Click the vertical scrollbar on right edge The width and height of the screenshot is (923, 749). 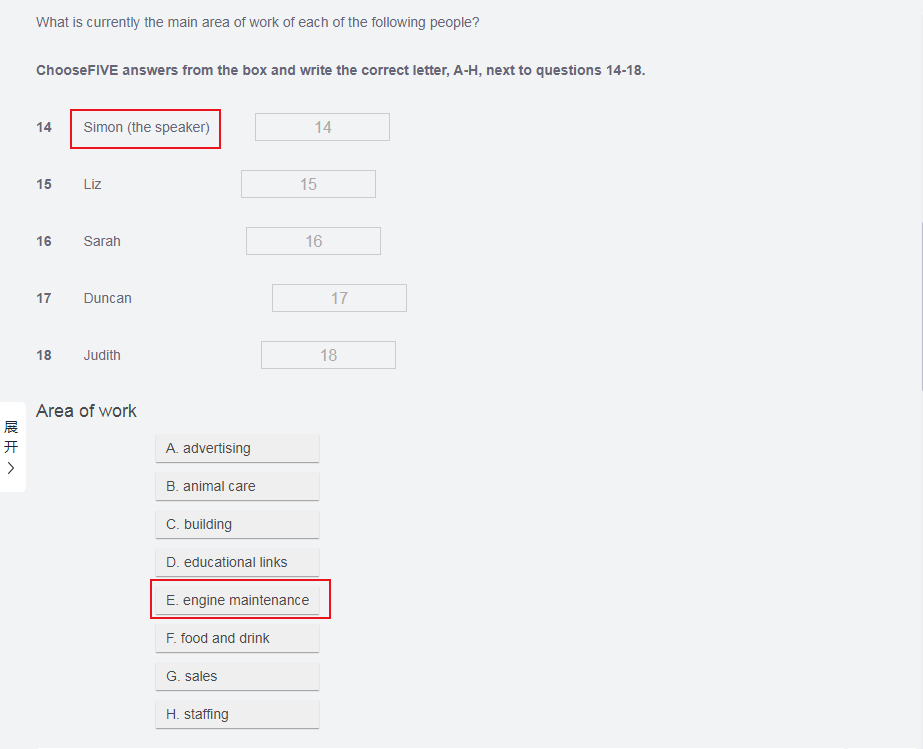[920, 300]
